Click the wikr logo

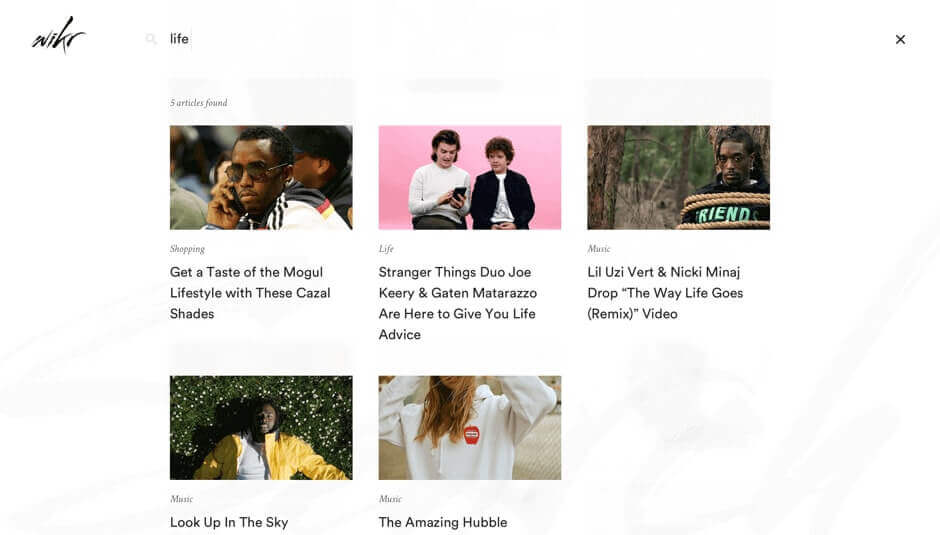(x=59, y=35)
